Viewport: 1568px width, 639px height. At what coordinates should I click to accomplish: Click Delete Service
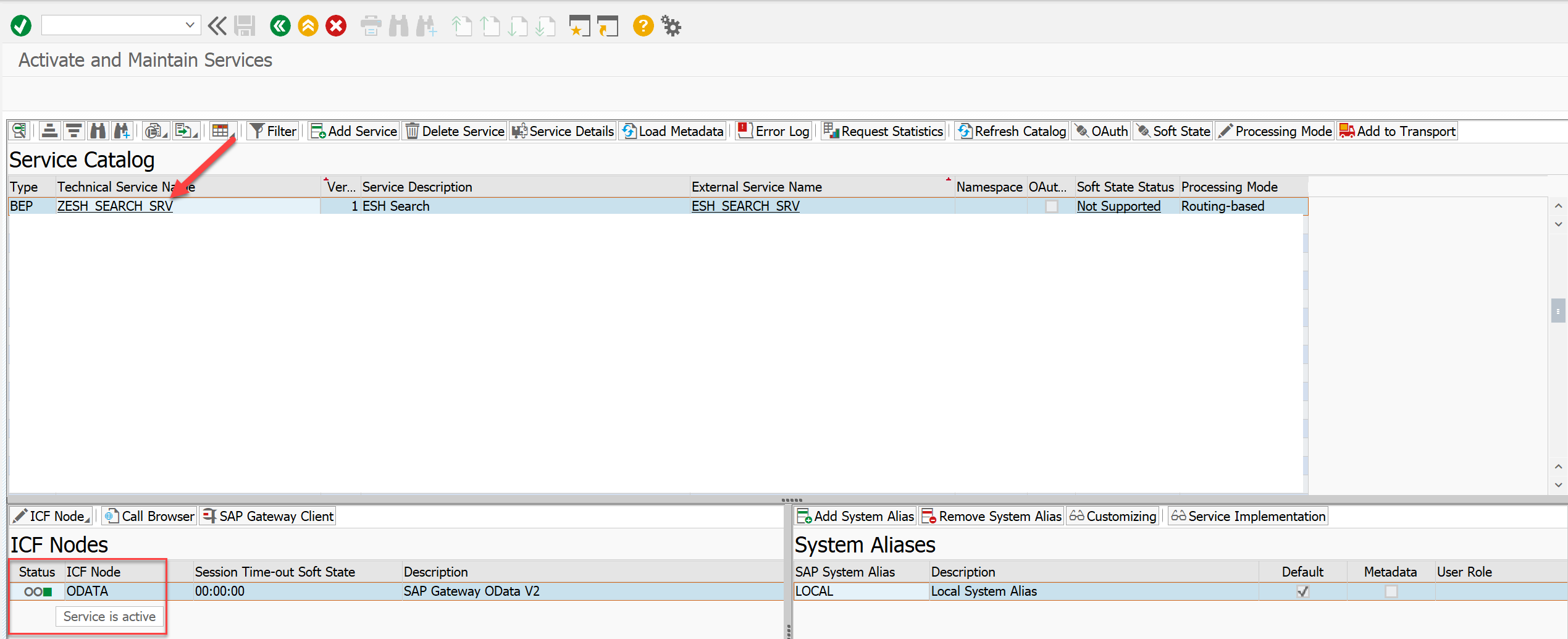[x=455, y=131]
